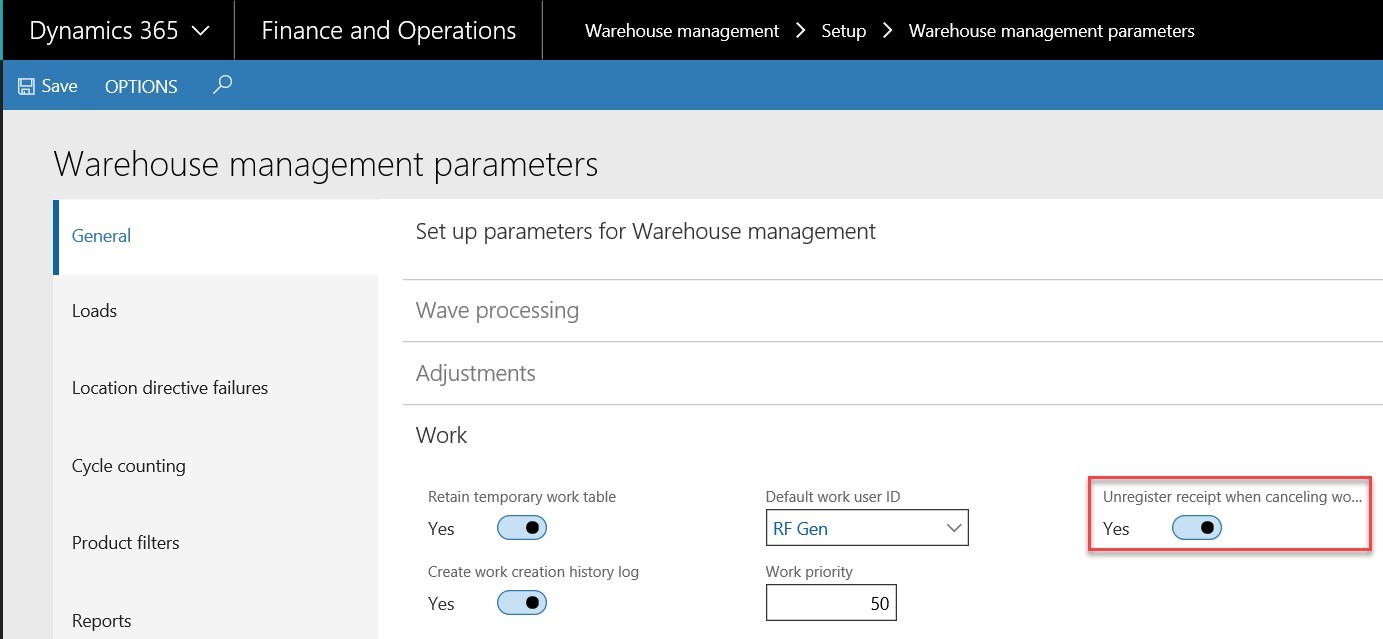Navigate to Warehouse management breadcrumb

pos(682,31)
